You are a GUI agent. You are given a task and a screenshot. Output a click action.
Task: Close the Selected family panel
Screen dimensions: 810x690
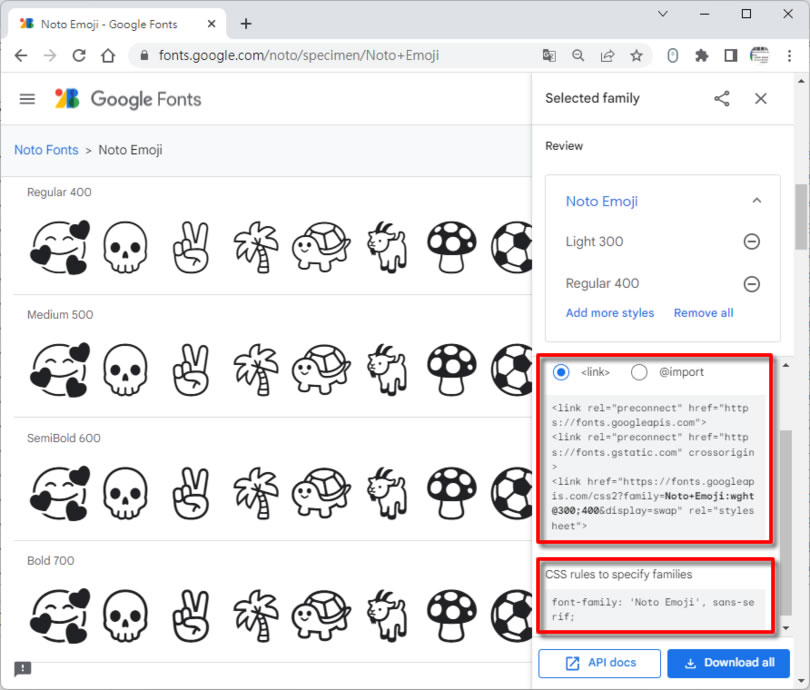pos(760,98)
